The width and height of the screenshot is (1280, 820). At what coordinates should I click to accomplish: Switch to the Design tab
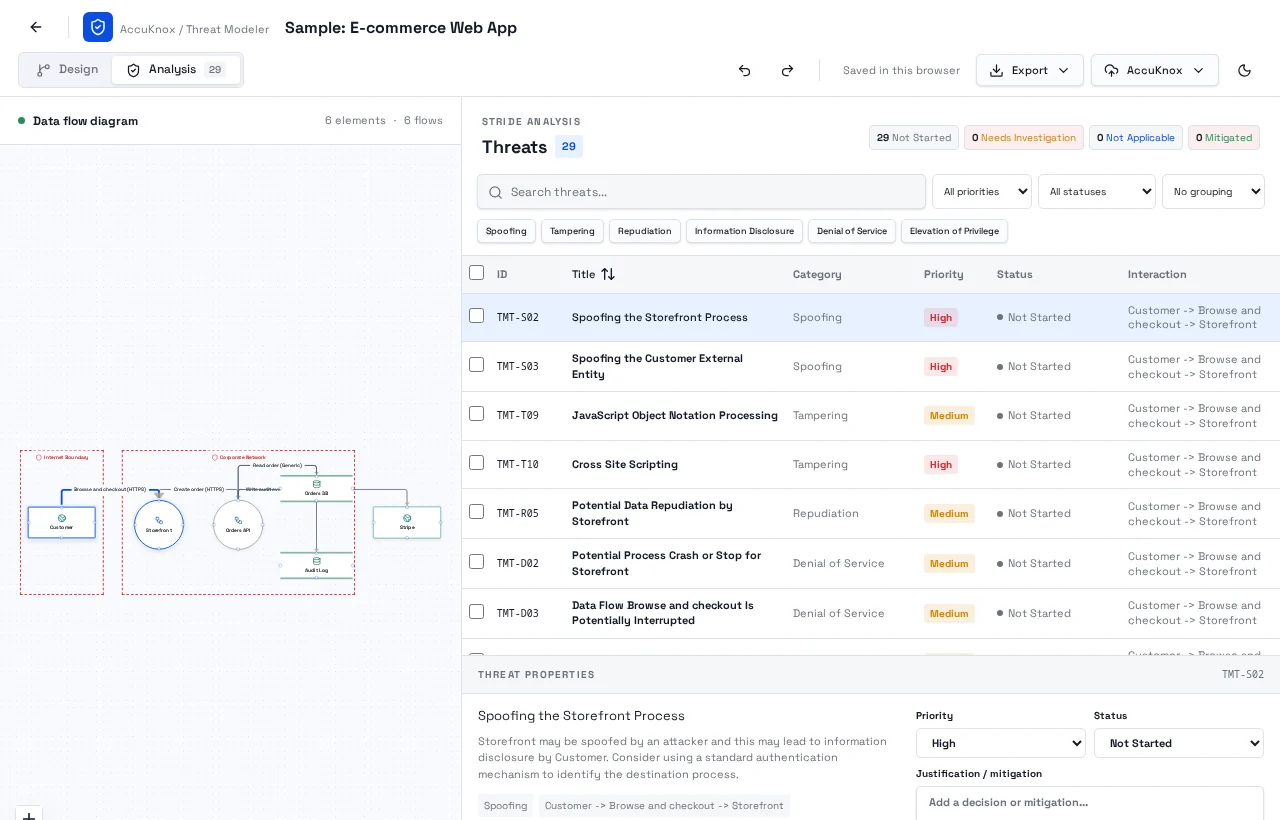pos(67,70)
